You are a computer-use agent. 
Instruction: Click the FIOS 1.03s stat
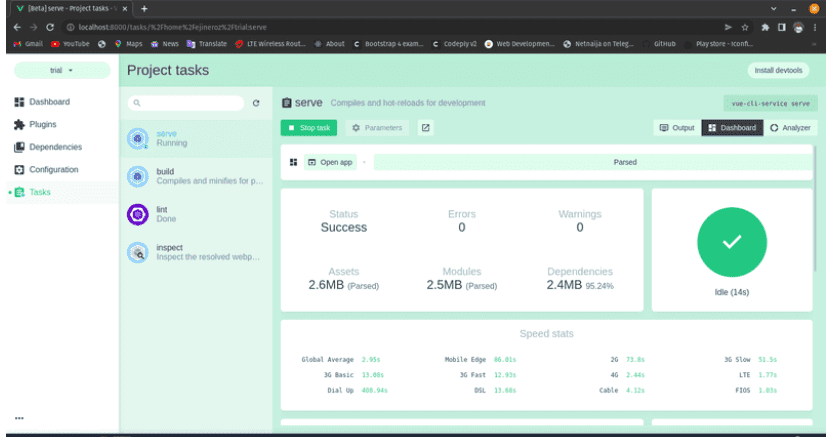coord(756,390)
